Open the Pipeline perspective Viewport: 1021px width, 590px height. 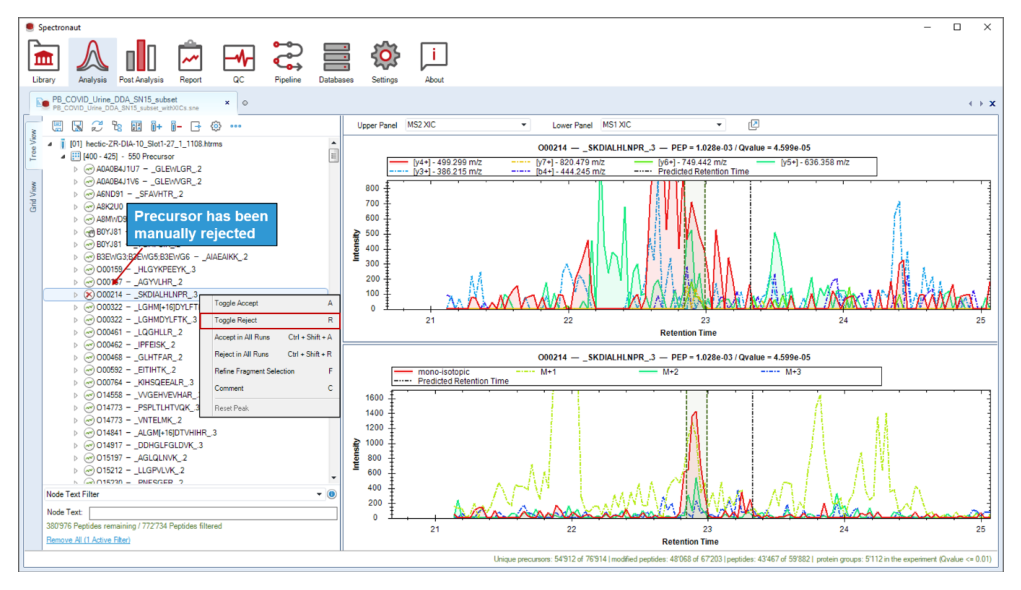tap(287, 62)
